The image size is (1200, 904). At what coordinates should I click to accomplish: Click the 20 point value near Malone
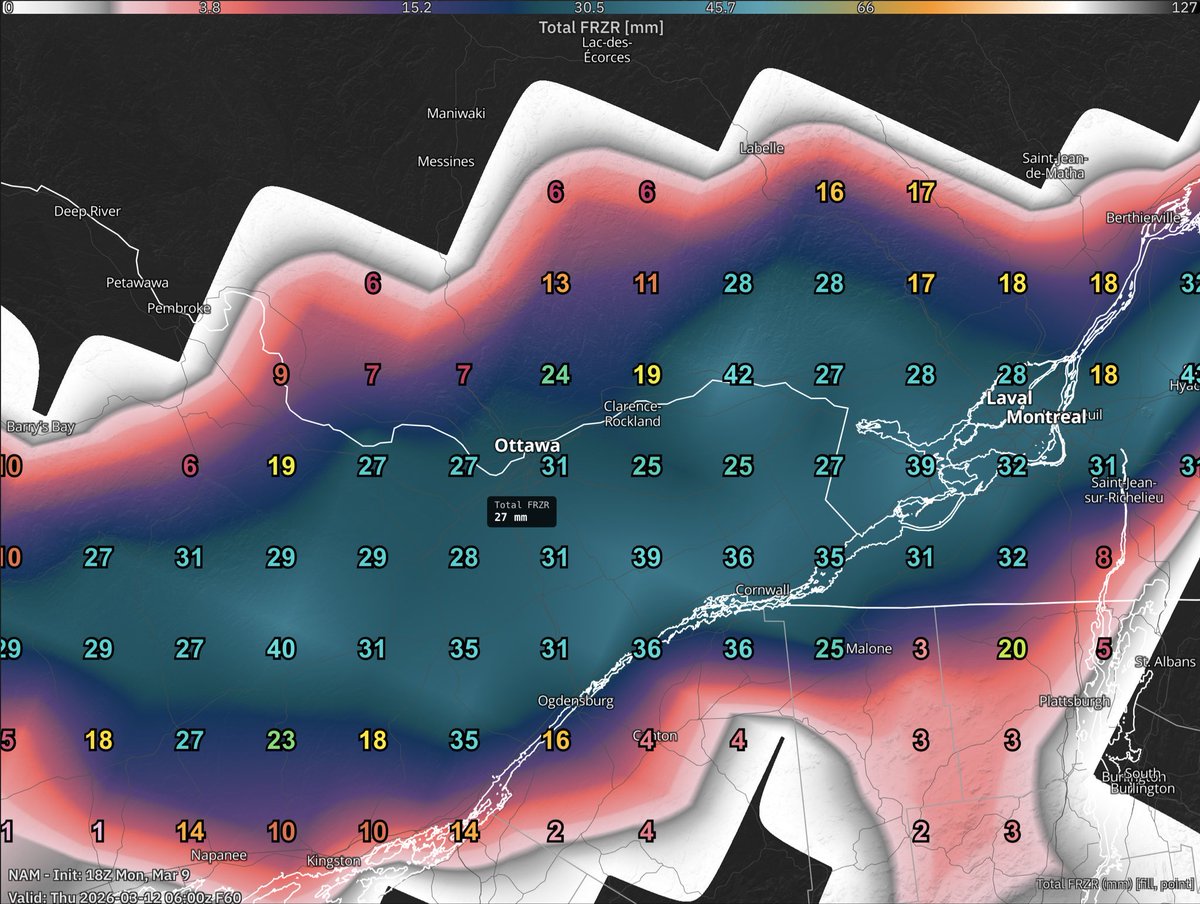[x=1012, y=649]
